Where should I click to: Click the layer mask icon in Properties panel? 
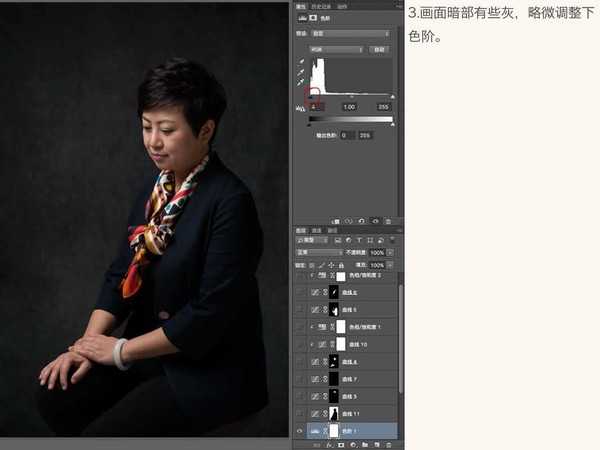313,18
